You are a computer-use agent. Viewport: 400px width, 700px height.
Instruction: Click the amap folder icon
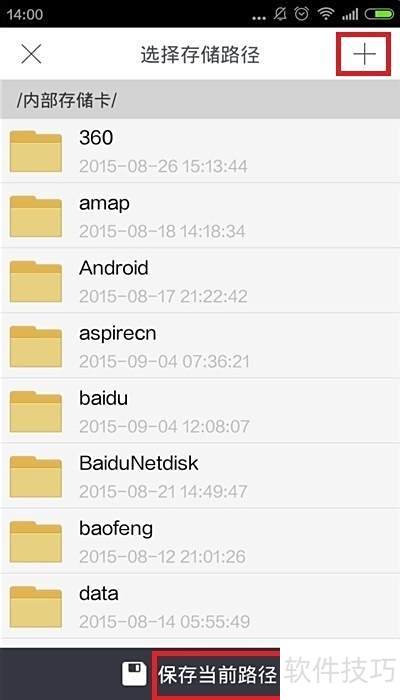click(x=36, y=216)
